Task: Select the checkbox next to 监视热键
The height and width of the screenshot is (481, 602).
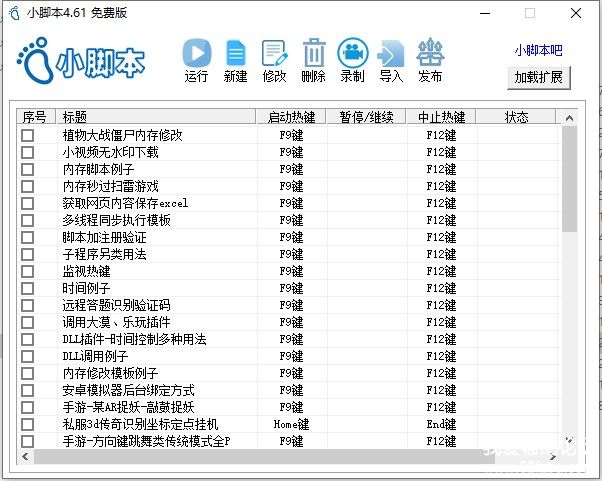Action: [x=28, y=271]
